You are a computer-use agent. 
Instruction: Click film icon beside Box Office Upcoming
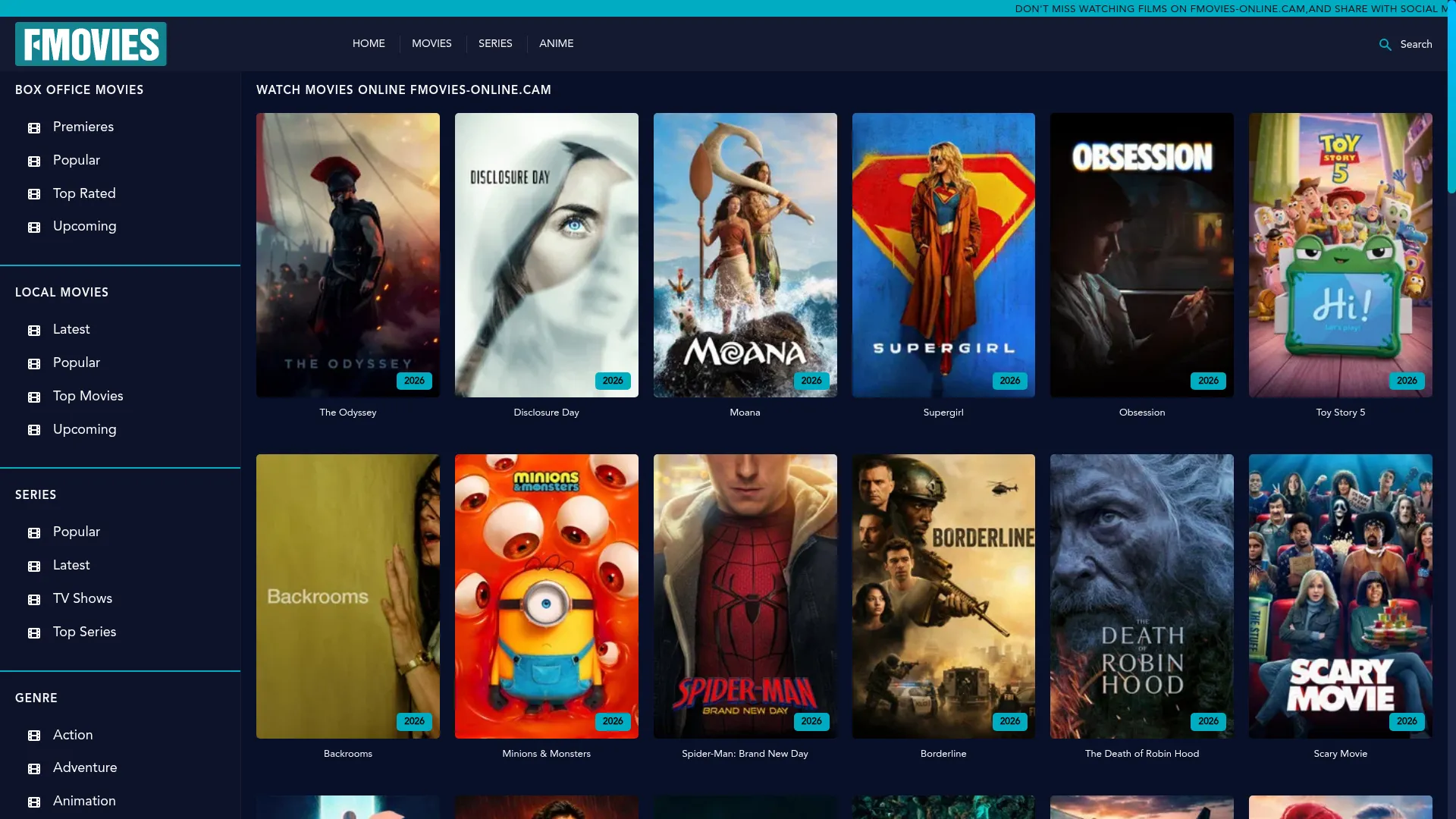tap(34, 227)
